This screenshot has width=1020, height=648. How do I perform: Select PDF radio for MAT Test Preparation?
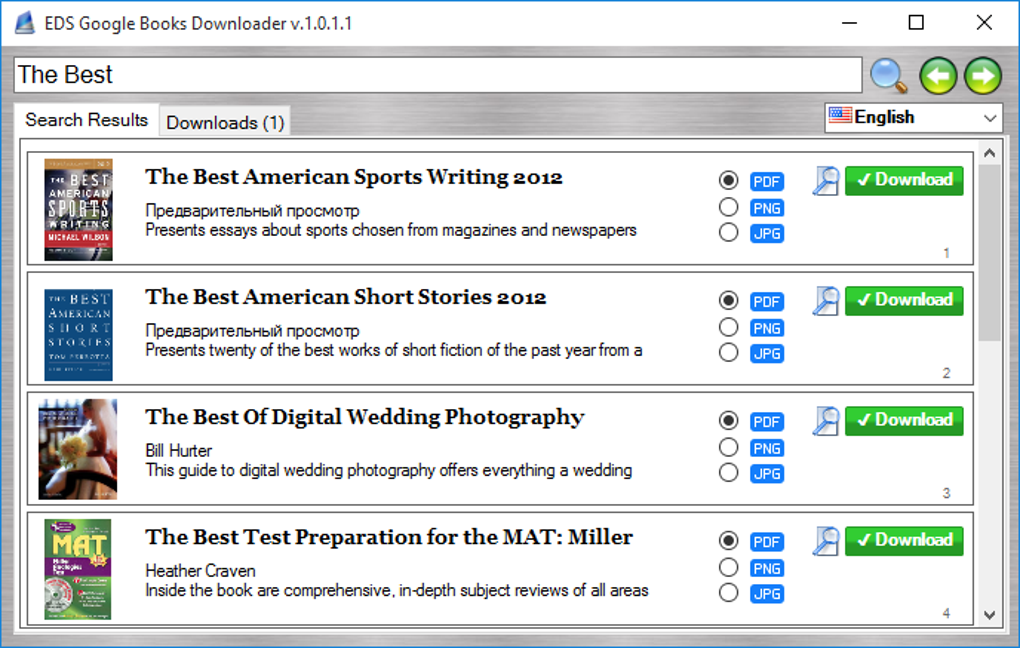coord(729,541)
